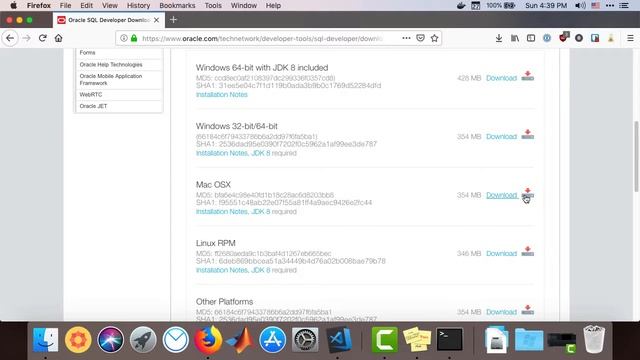Bookmark this page with the star
The image size is (640, 360).
click(x=434, y=38)
